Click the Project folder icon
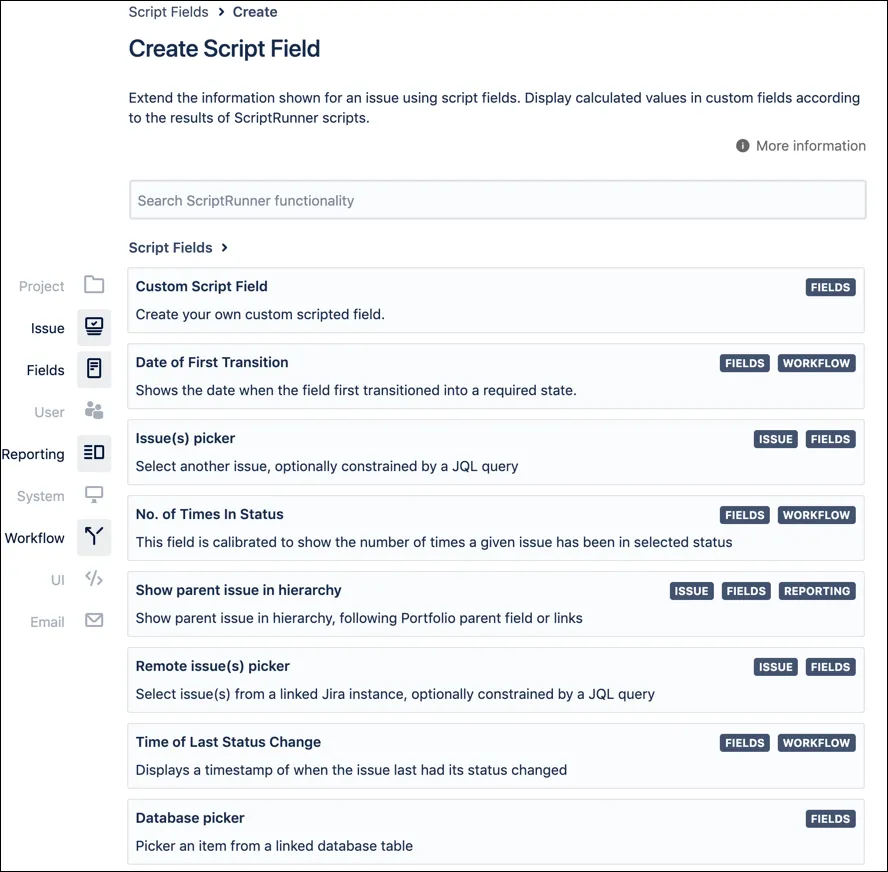This screenshot has height=872, width=888. click(94, 284)
